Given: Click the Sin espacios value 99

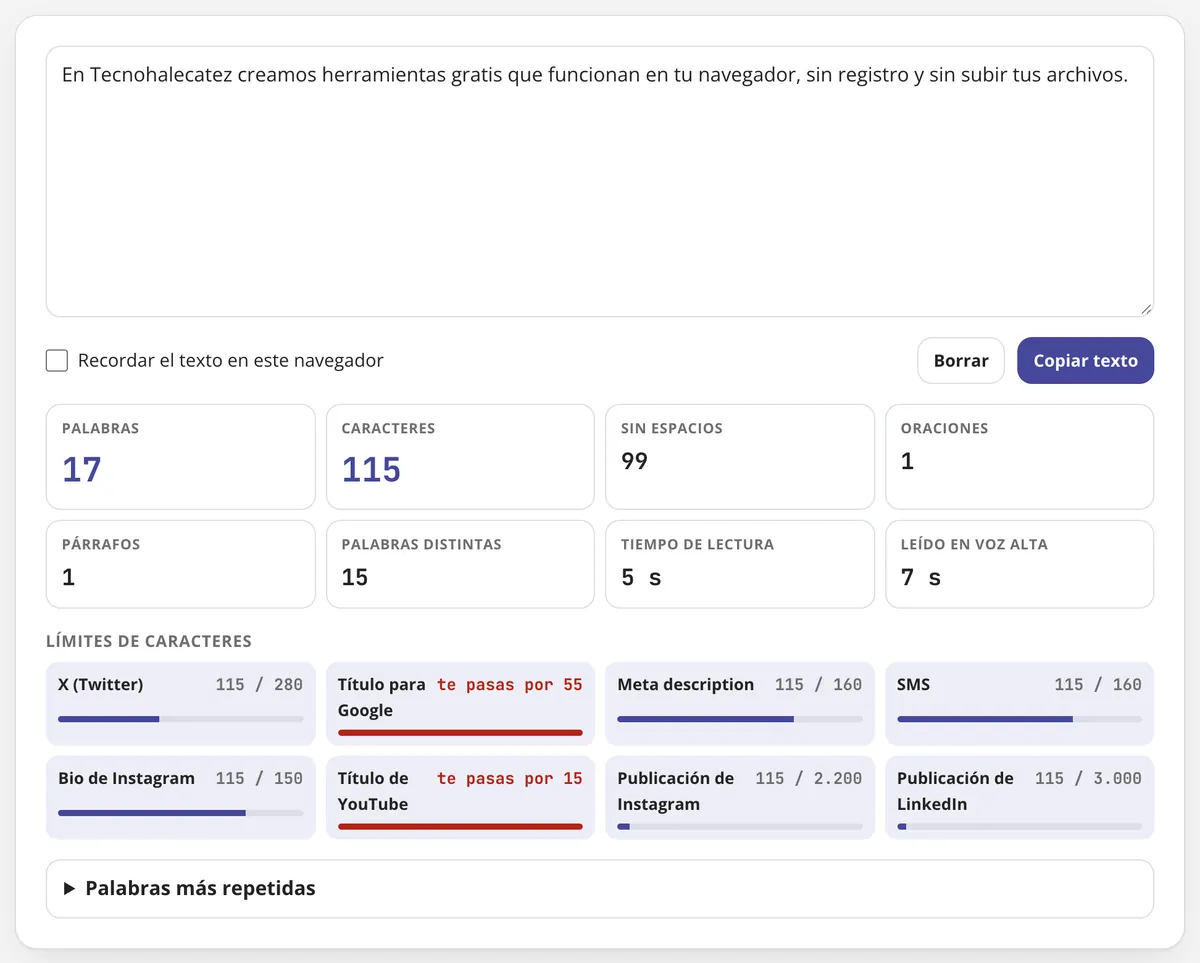Looking at the screenshot, I should pyautogui.click(x=634, y=461).
